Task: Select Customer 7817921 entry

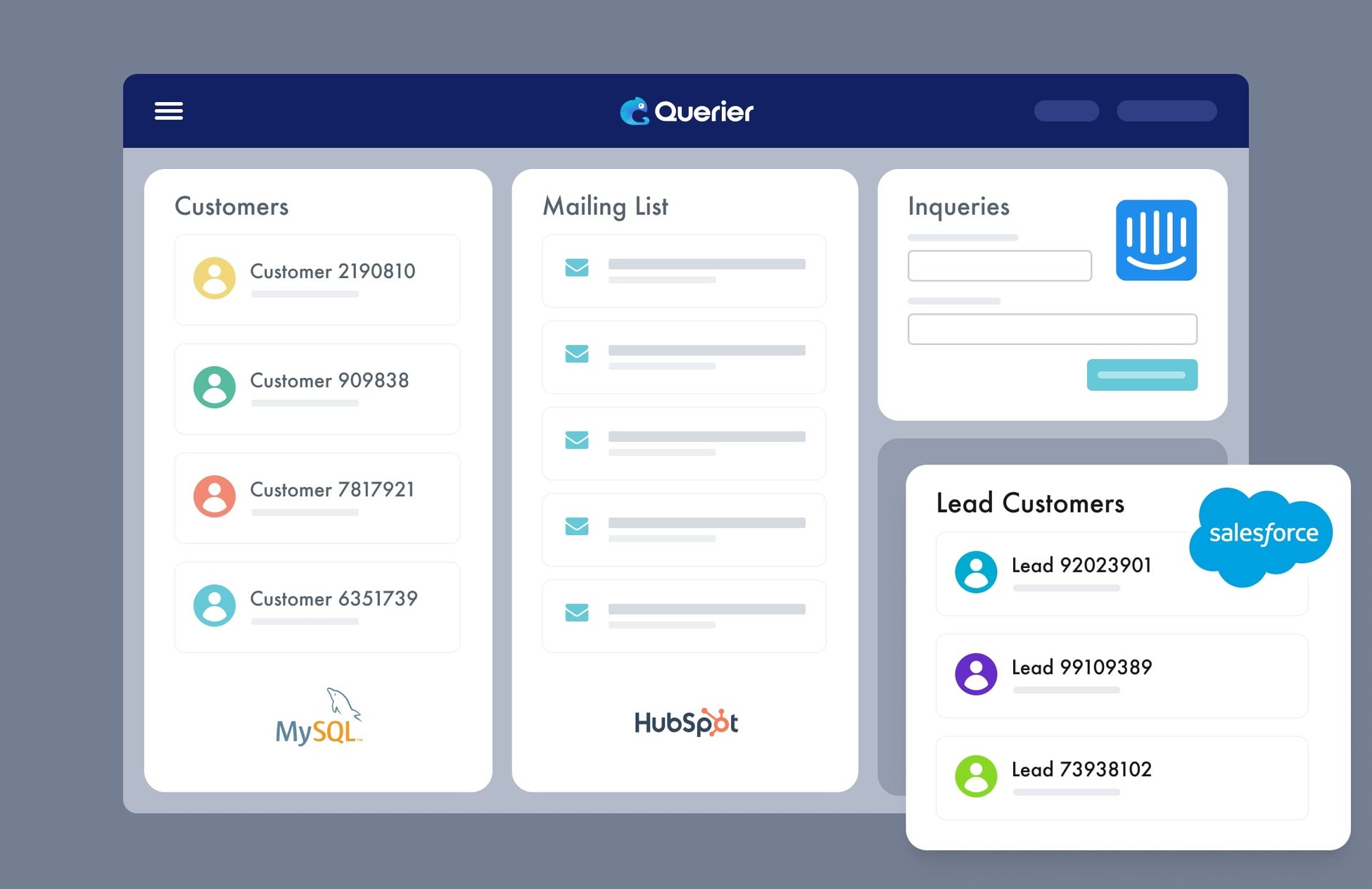Action: click(x=317, y=498)
